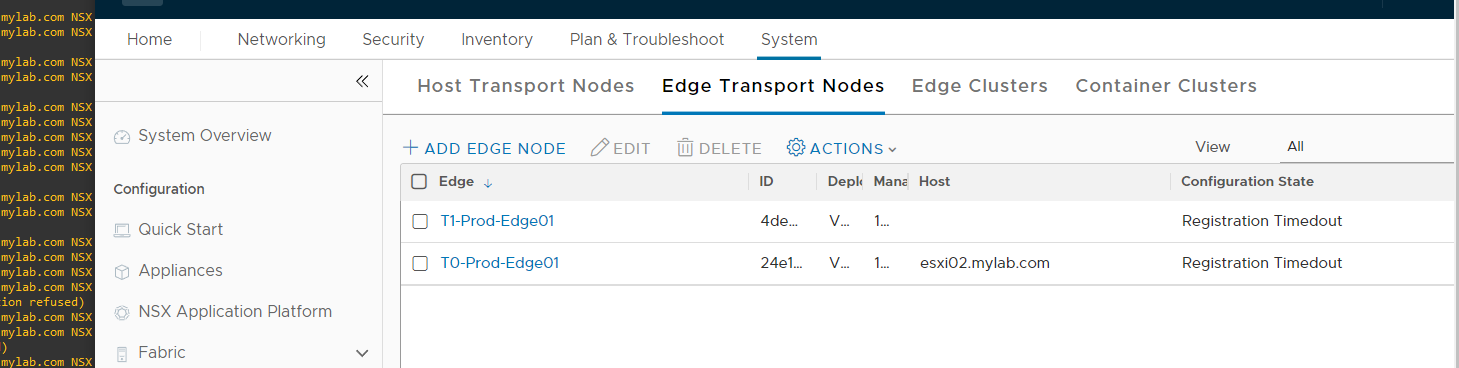Viewport: 1459px width, 368px height.
Task: Click the Quick Start laptop icon
Action: (122, 230)
